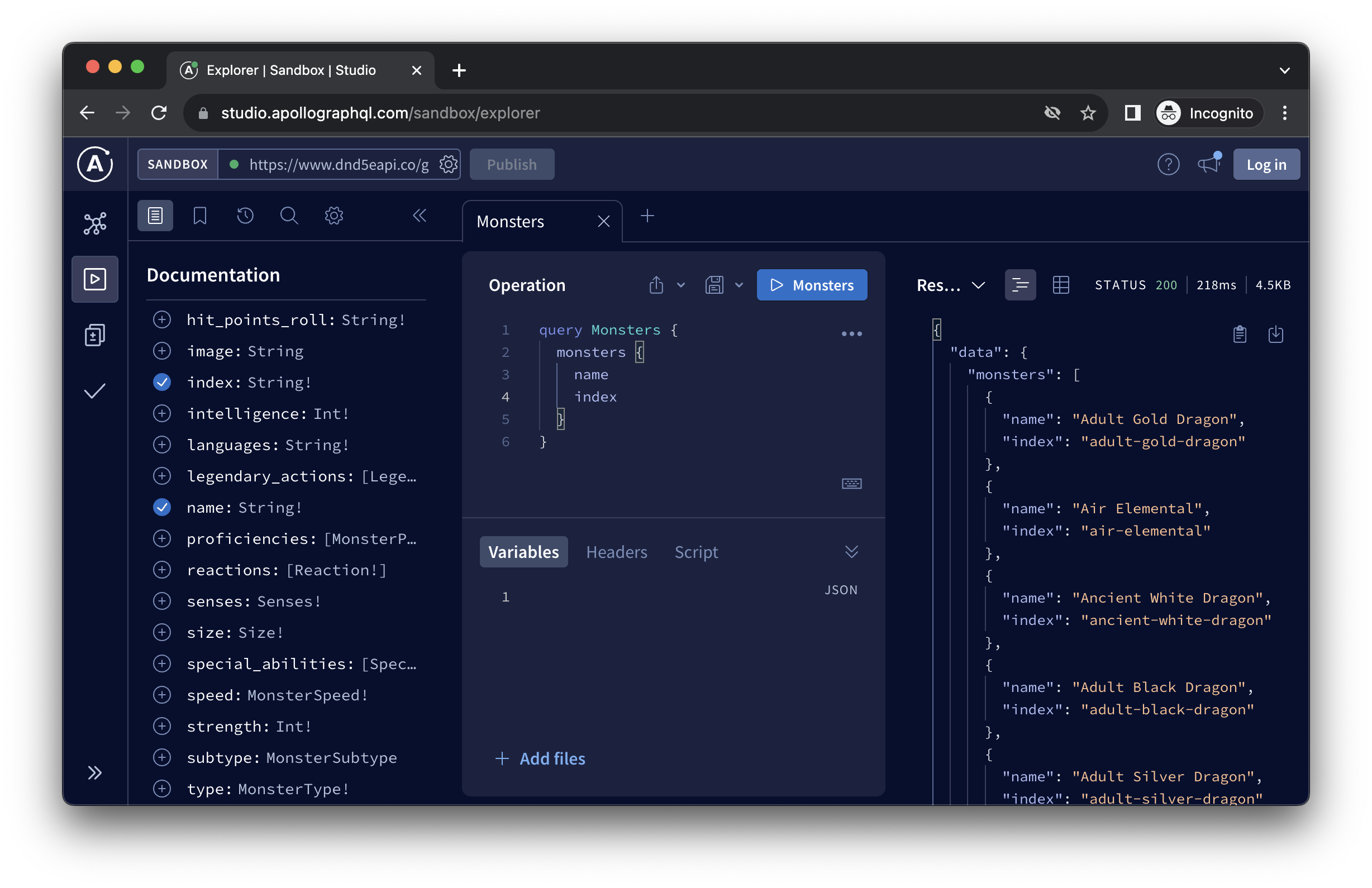Open Explorer settings gear icon
The height and width of the screenshot is (888, 1372).
(x=334, y=216)
